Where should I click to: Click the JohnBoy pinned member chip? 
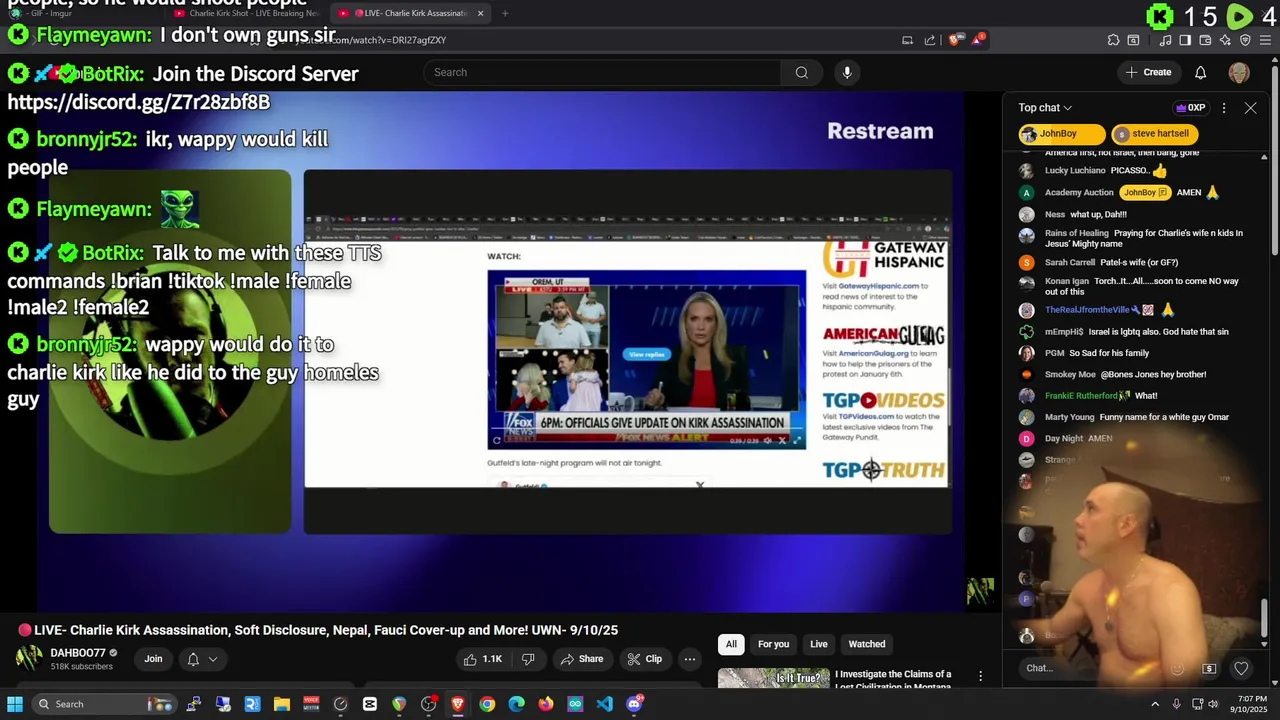pos(1062,134)
